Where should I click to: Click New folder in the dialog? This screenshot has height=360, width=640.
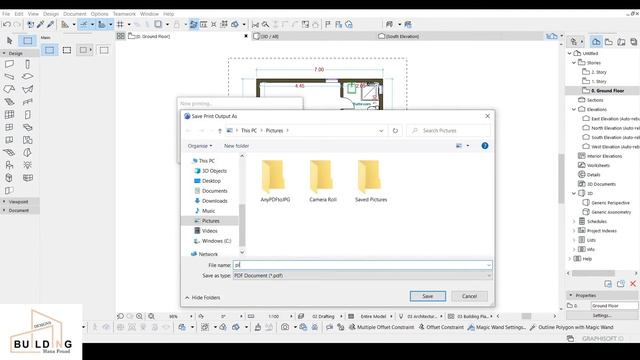236,146
